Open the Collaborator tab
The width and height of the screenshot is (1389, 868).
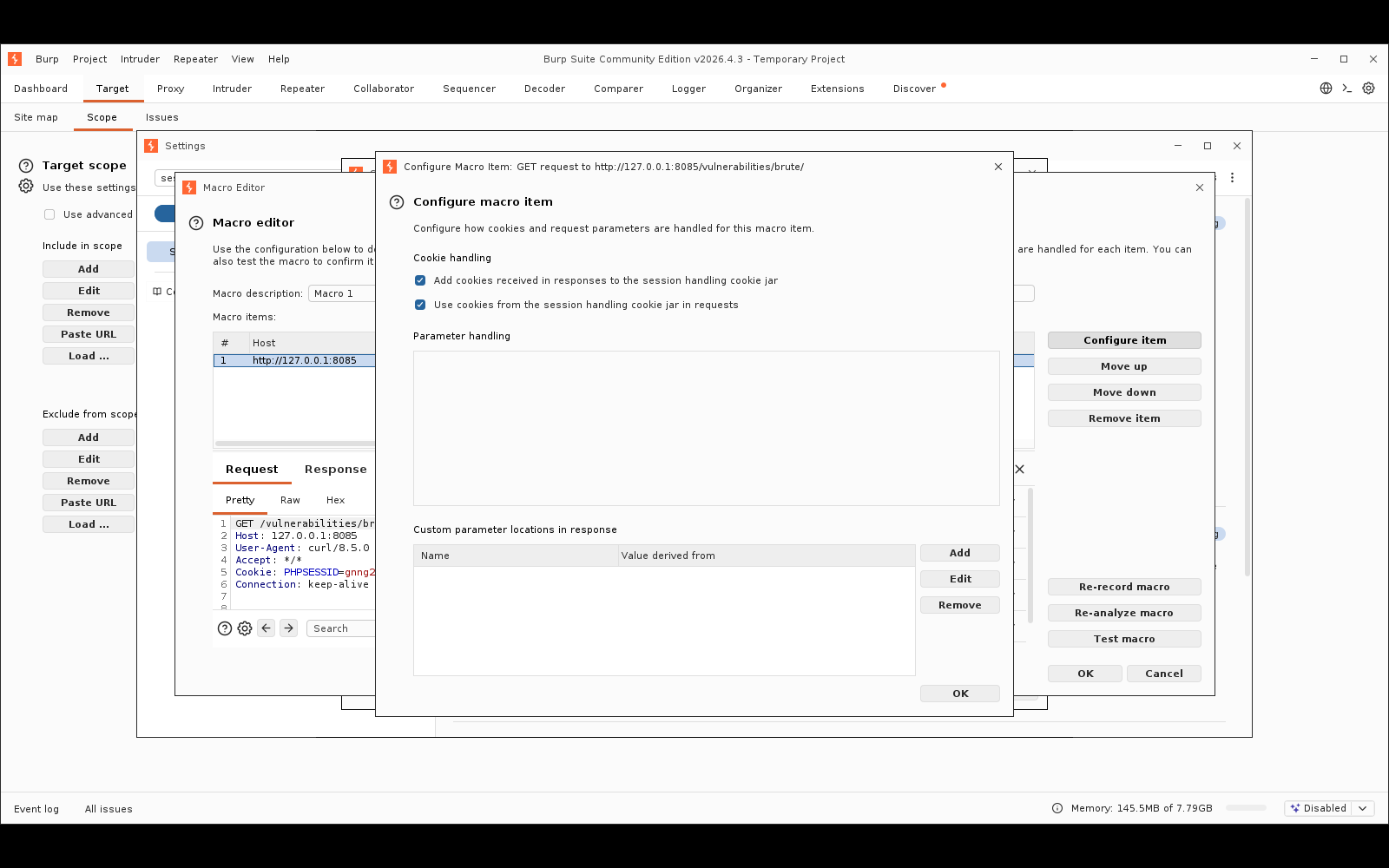(384, 89)
